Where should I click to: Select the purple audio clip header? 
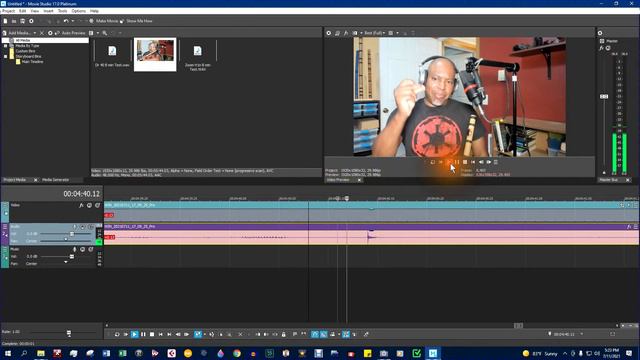[371, 227]
